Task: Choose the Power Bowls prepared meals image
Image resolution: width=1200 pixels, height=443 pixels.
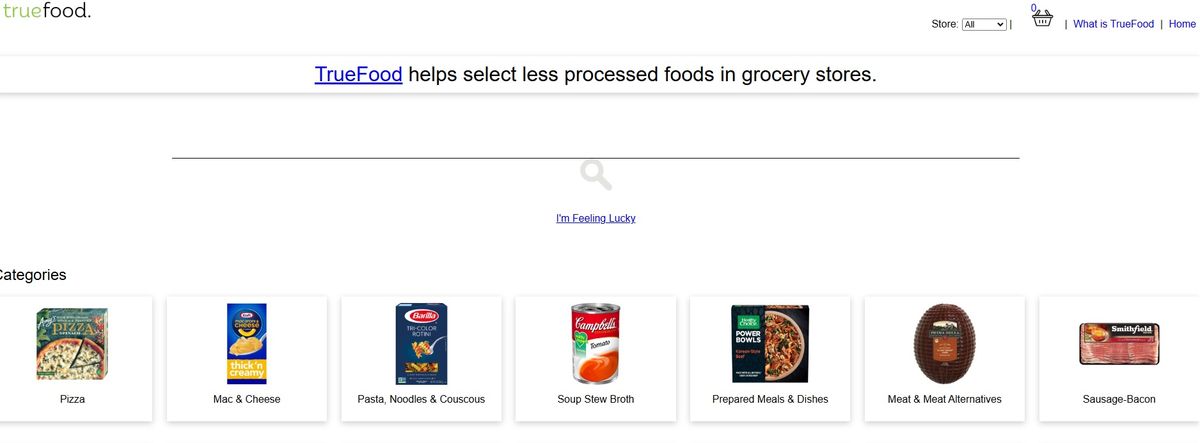Action: pos(770,344)
